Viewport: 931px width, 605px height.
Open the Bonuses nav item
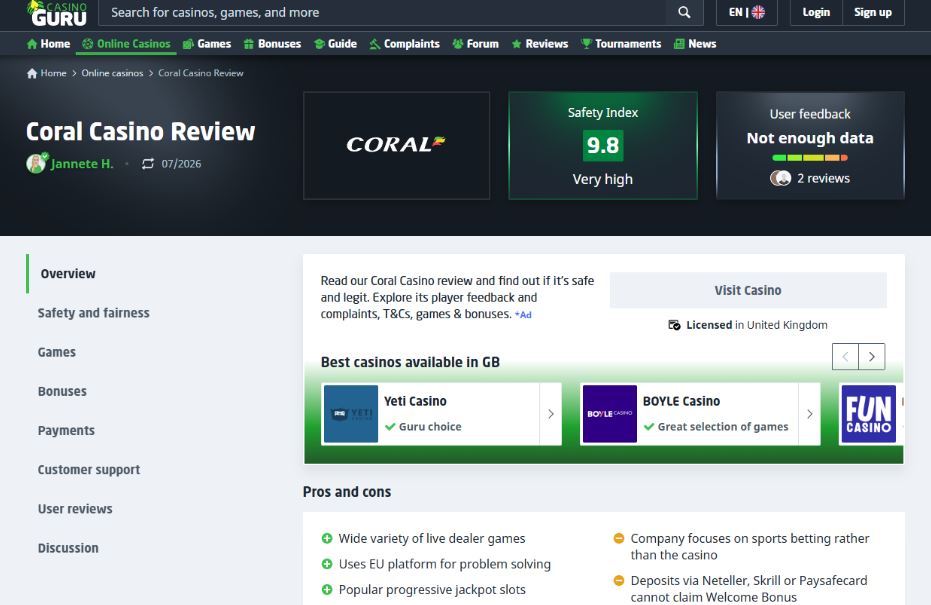273,44
